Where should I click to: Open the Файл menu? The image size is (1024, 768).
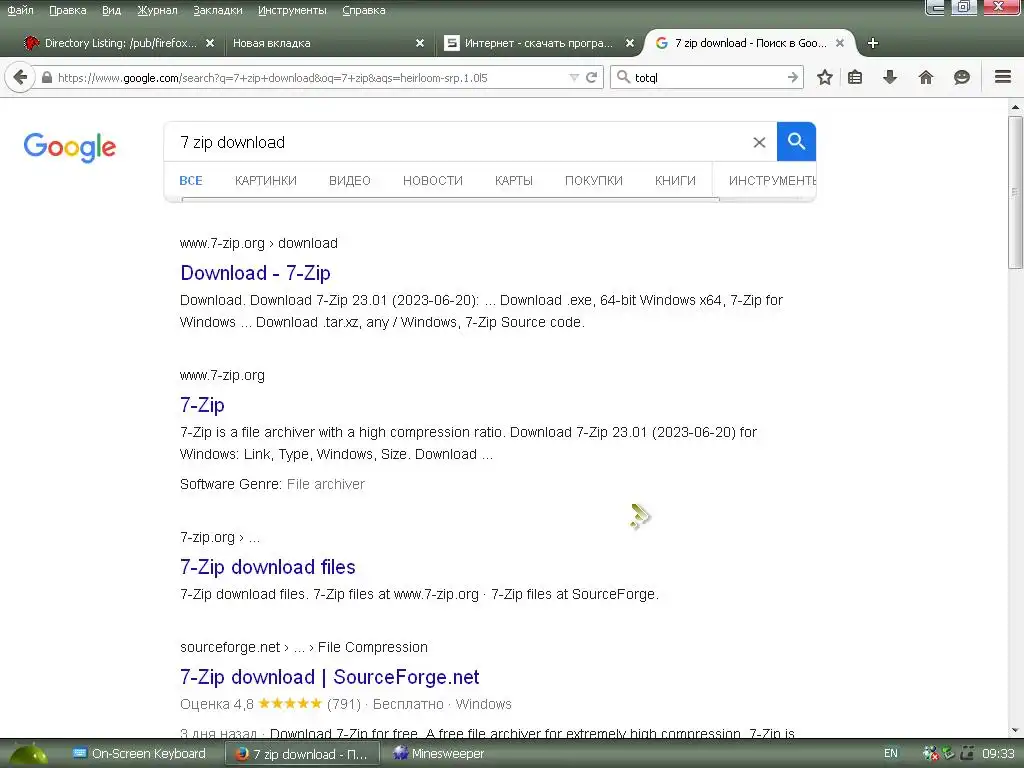tap(20, 10)
